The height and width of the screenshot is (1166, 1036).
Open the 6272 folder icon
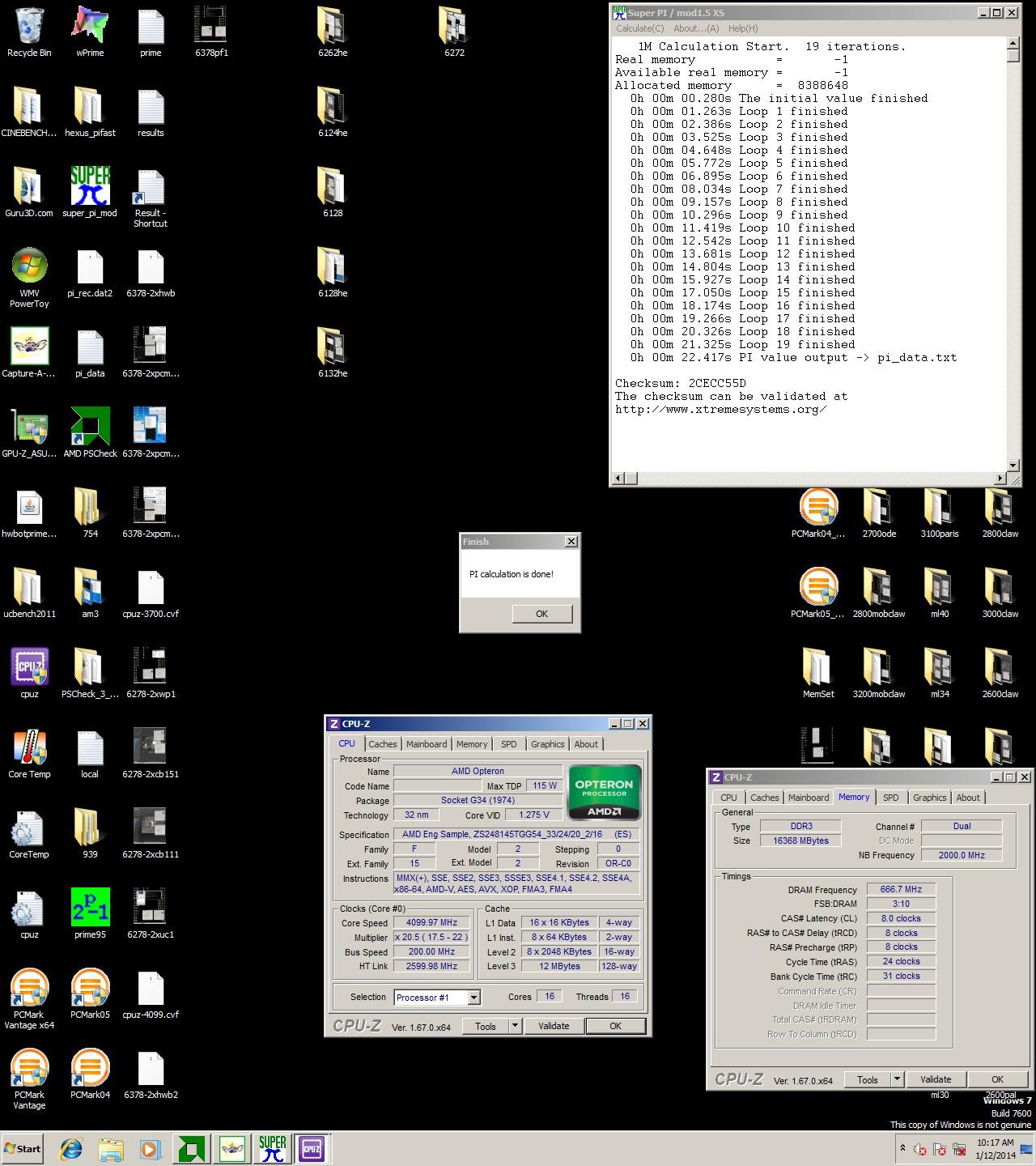454,32
